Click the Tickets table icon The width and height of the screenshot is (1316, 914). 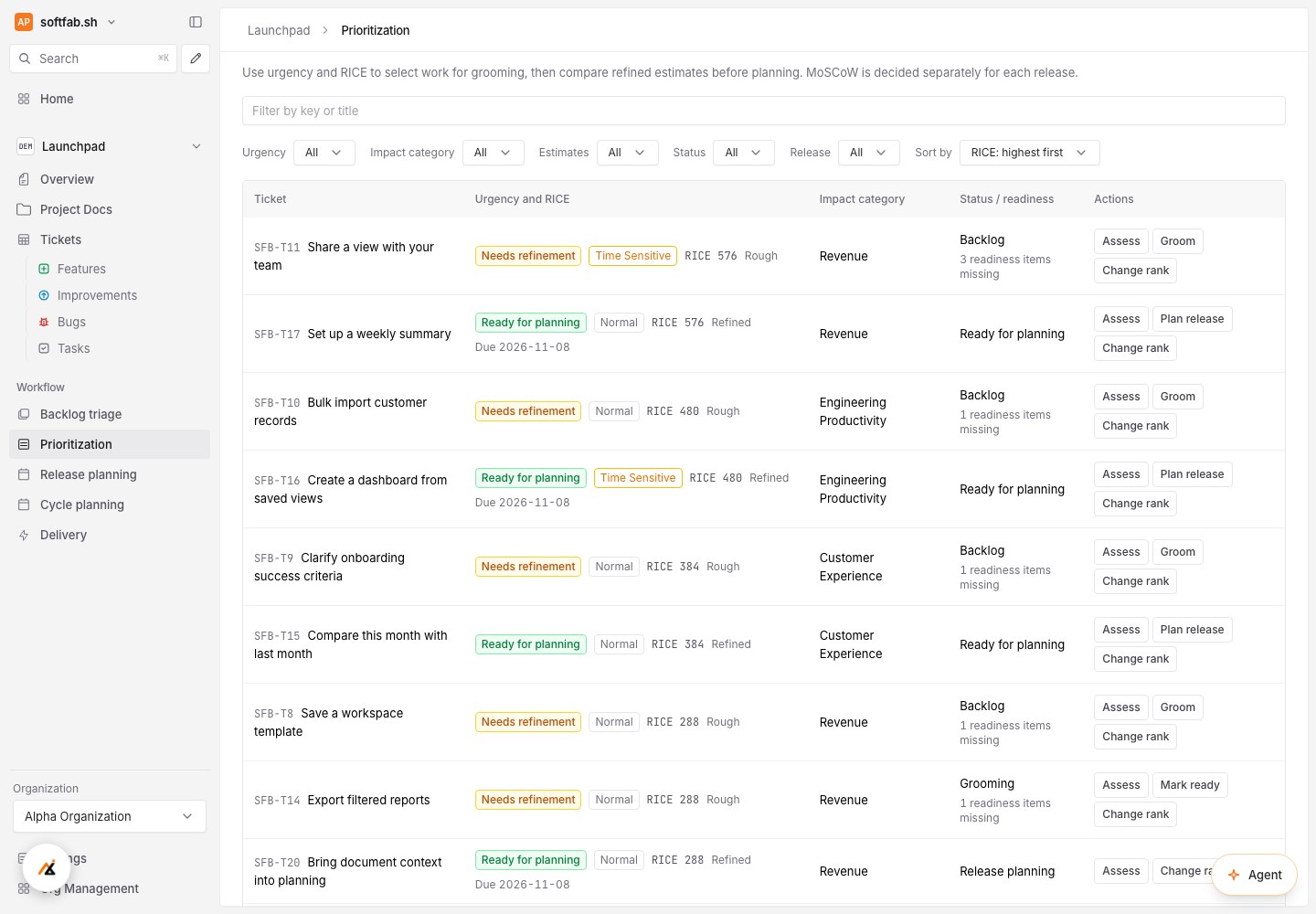[x=24, y=239]
